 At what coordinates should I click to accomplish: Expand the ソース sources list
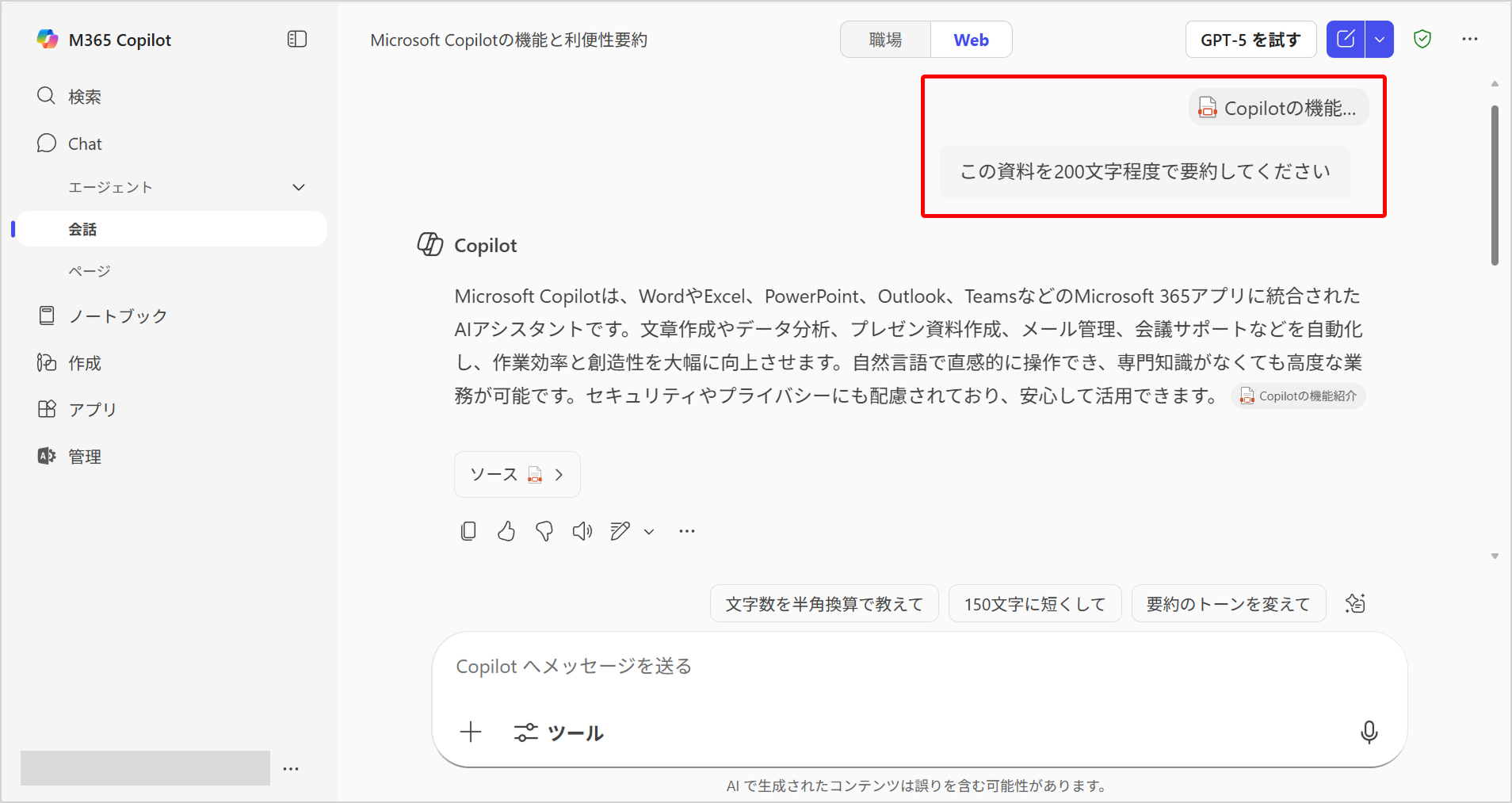click(517, 474)
